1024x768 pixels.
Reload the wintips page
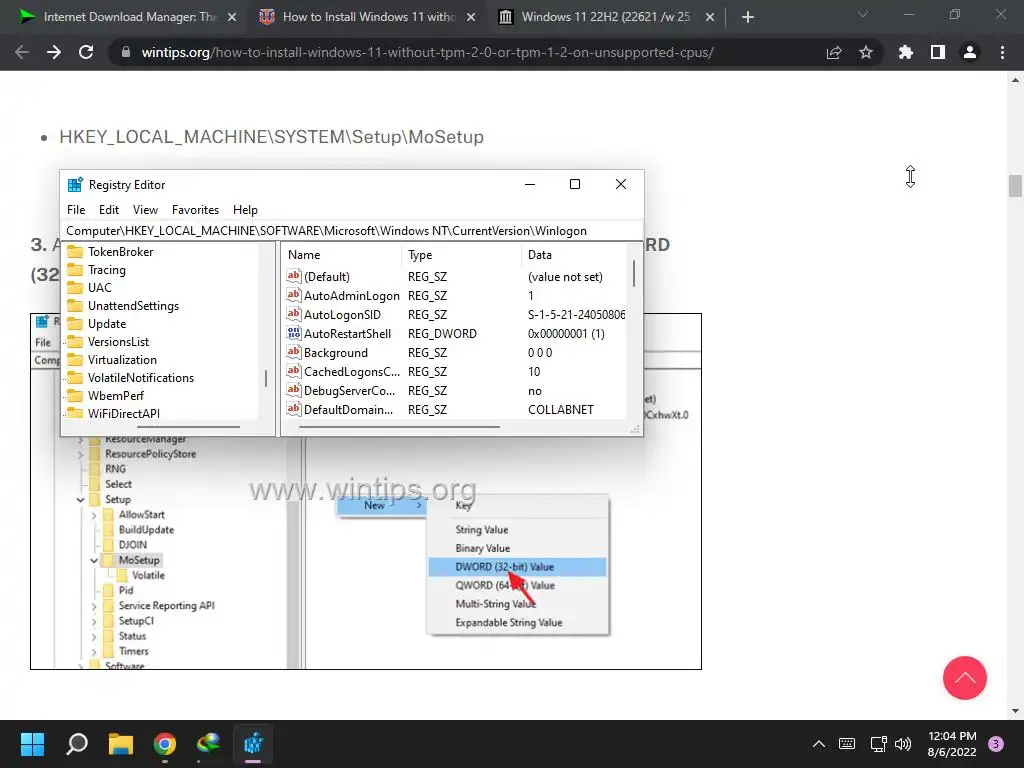click(x=86, y=52)
